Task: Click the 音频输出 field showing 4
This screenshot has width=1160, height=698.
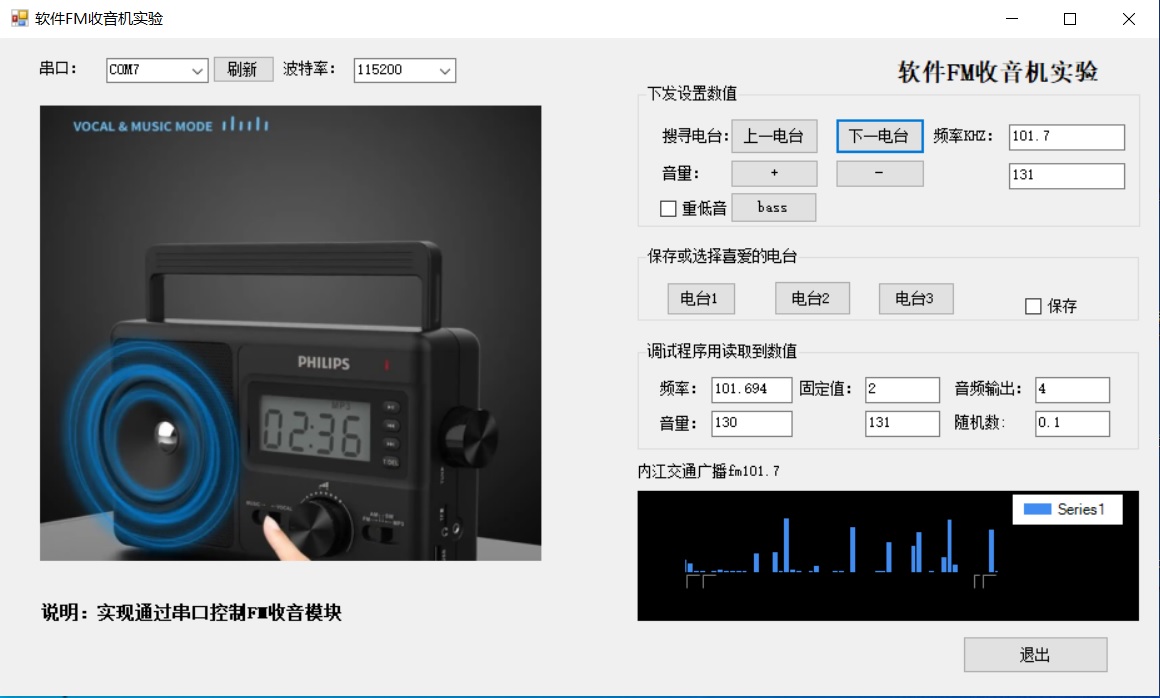Action: pos(1072,390)
